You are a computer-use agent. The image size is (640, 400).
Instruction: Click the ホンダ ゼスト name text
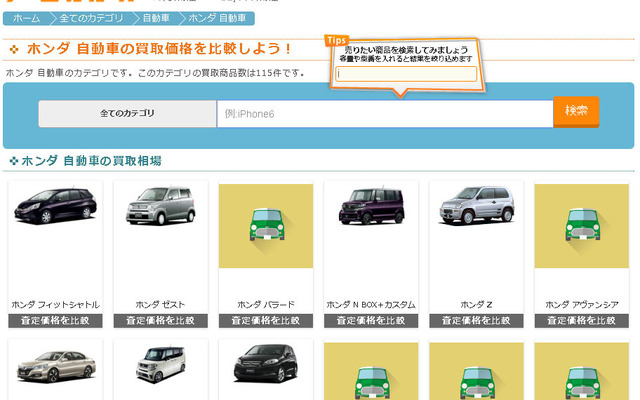coord(160,304)
